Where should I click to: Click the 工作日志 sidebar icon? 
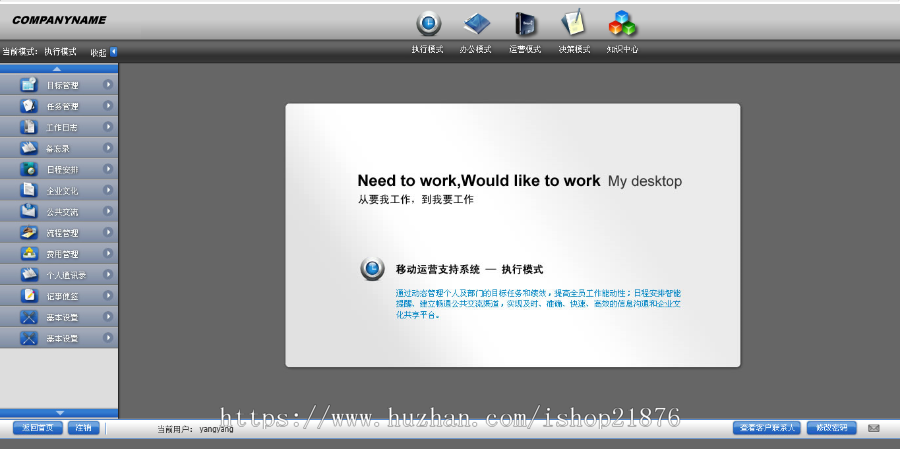pos(29,127)
